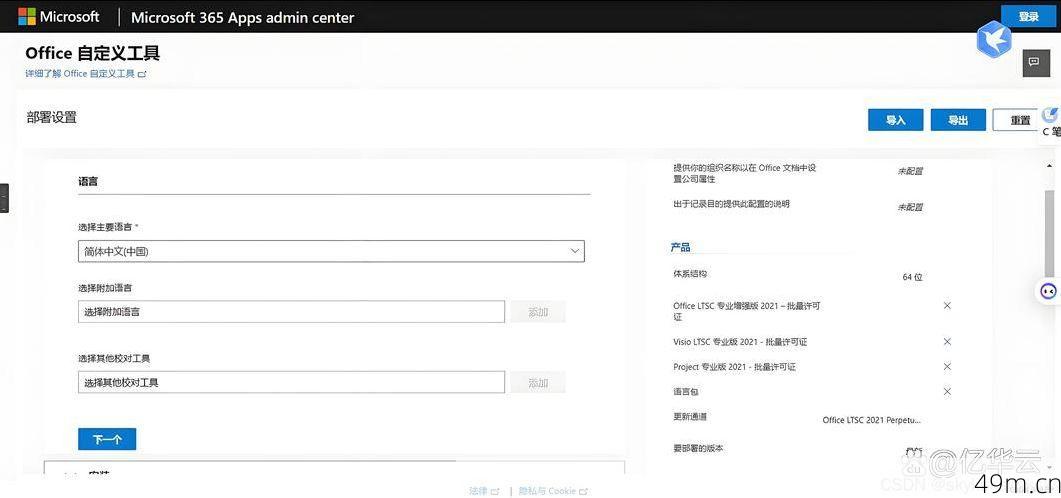Expand the 选择主要语言 dropdown
Screen dimensions: 1061x498
click(331, 252)
